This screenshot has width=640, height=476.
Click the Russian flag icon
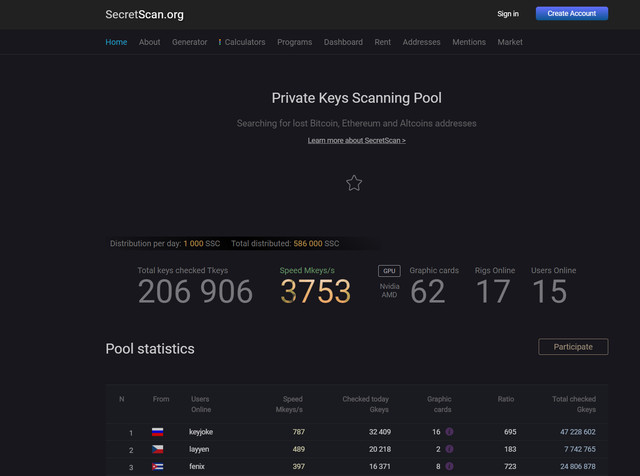click(158, 432)
